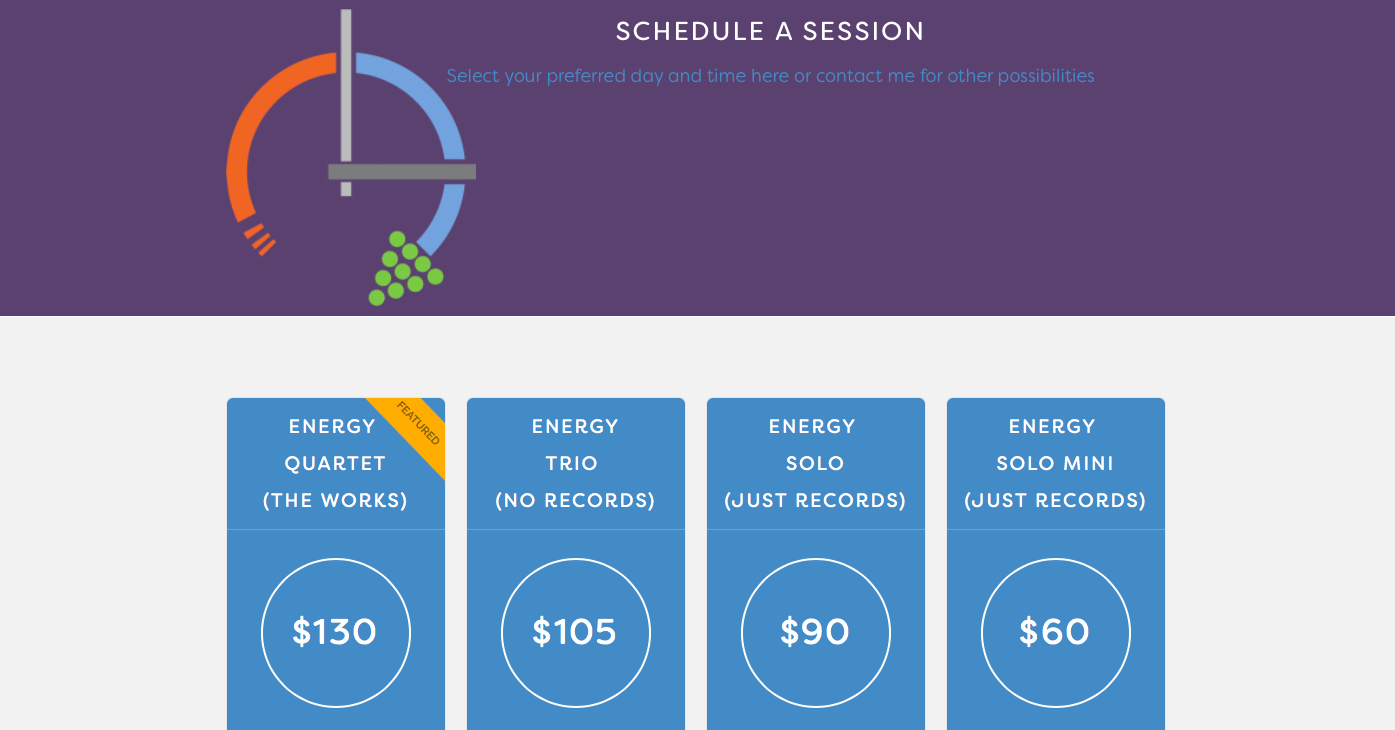Viewport: 1395px width, 730px height.
Task: Open the Energy Trio (No Records) header
Action: 576,463
